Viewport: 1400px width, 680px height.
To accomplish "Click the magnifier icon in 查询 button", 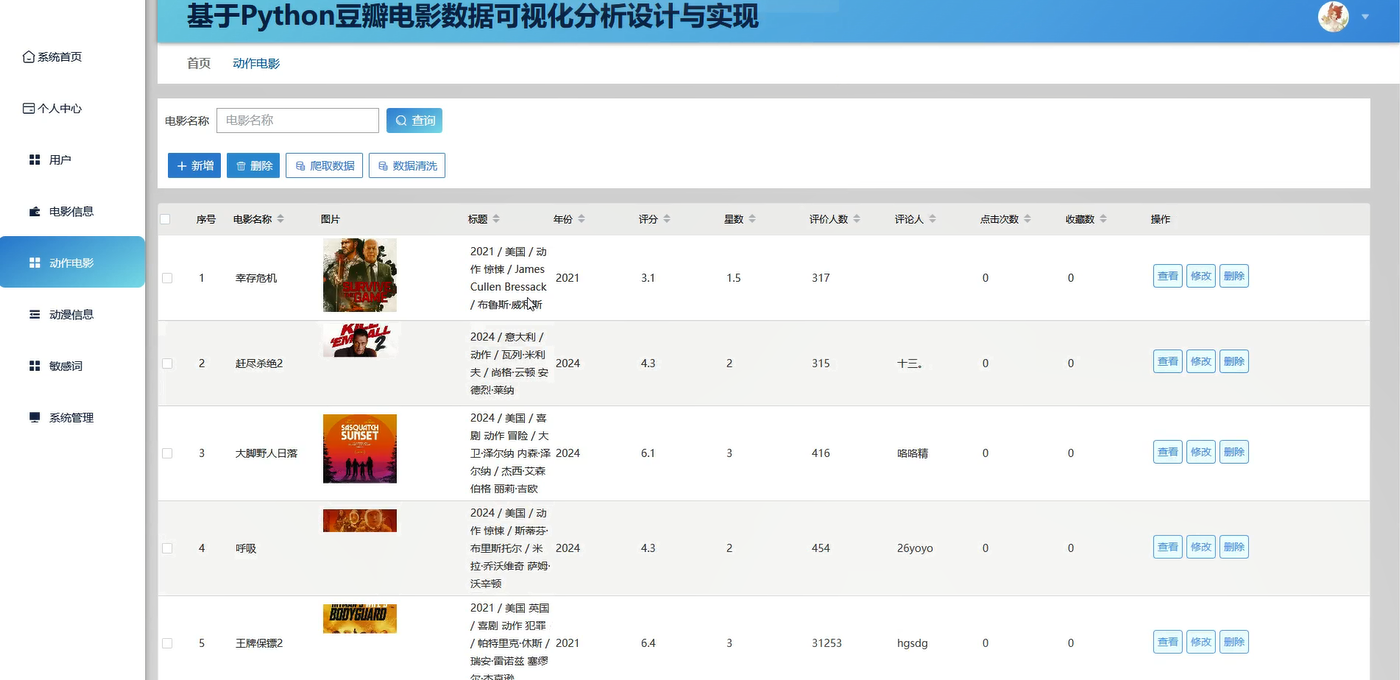I will pos(401,121).
